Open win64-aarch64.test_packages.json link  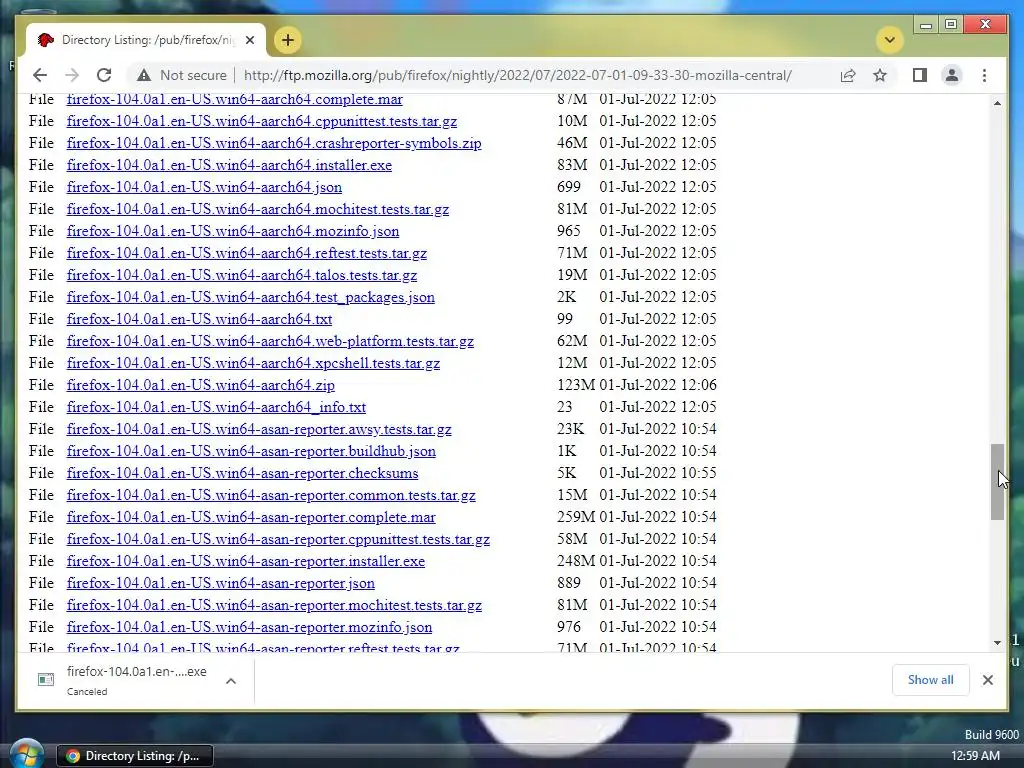tap(251, 297)
